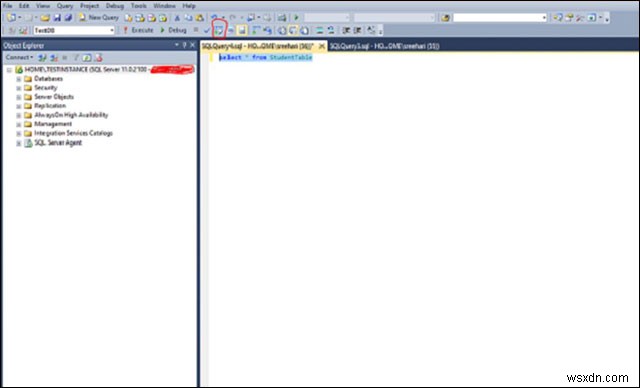This screenshot has height=388, width=640.
Task: Undo the last action with Undo icon
Action: (214, 18)
